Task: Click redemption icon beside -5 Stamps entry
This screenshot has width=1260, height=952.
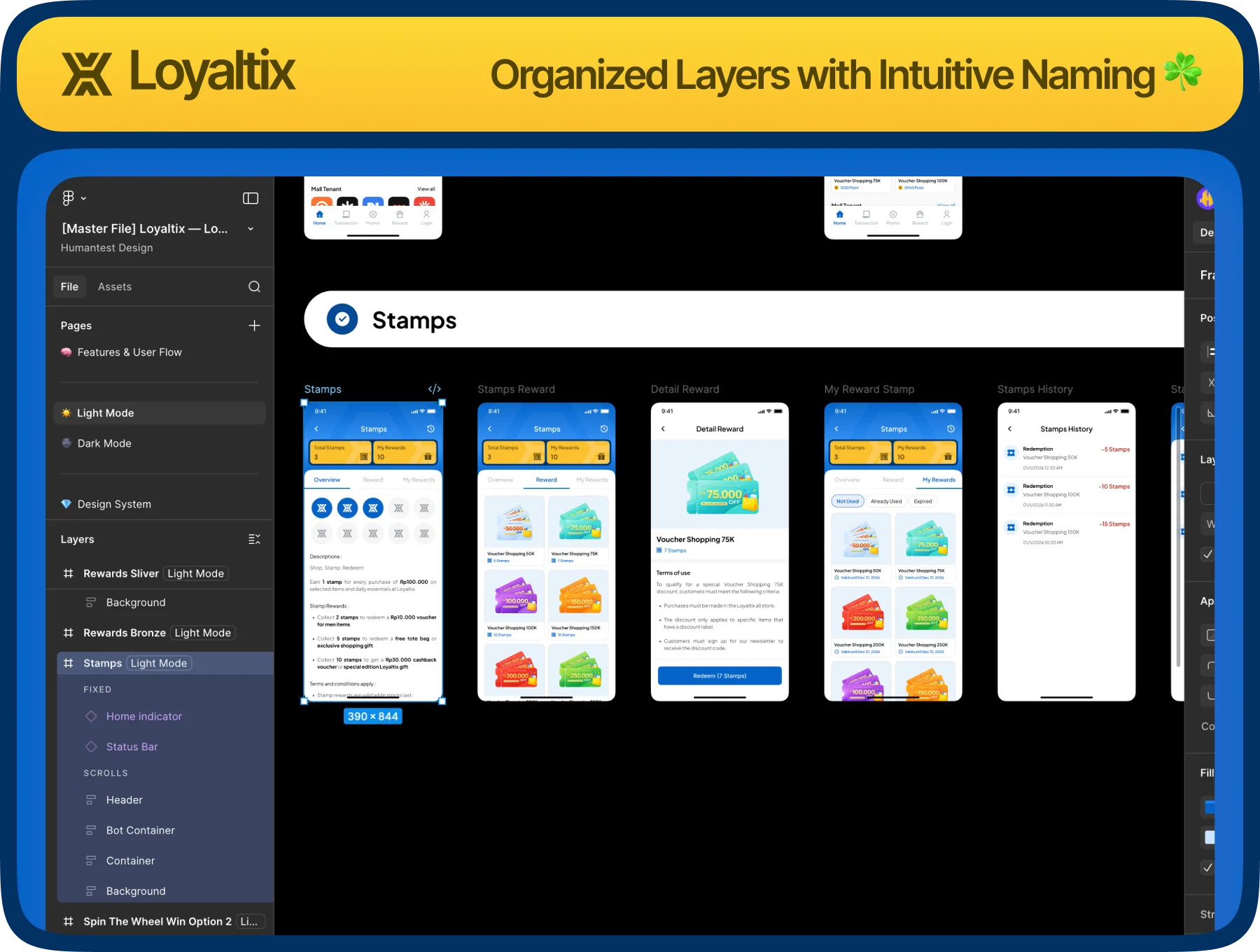Action: click(x=1011, y=453)
